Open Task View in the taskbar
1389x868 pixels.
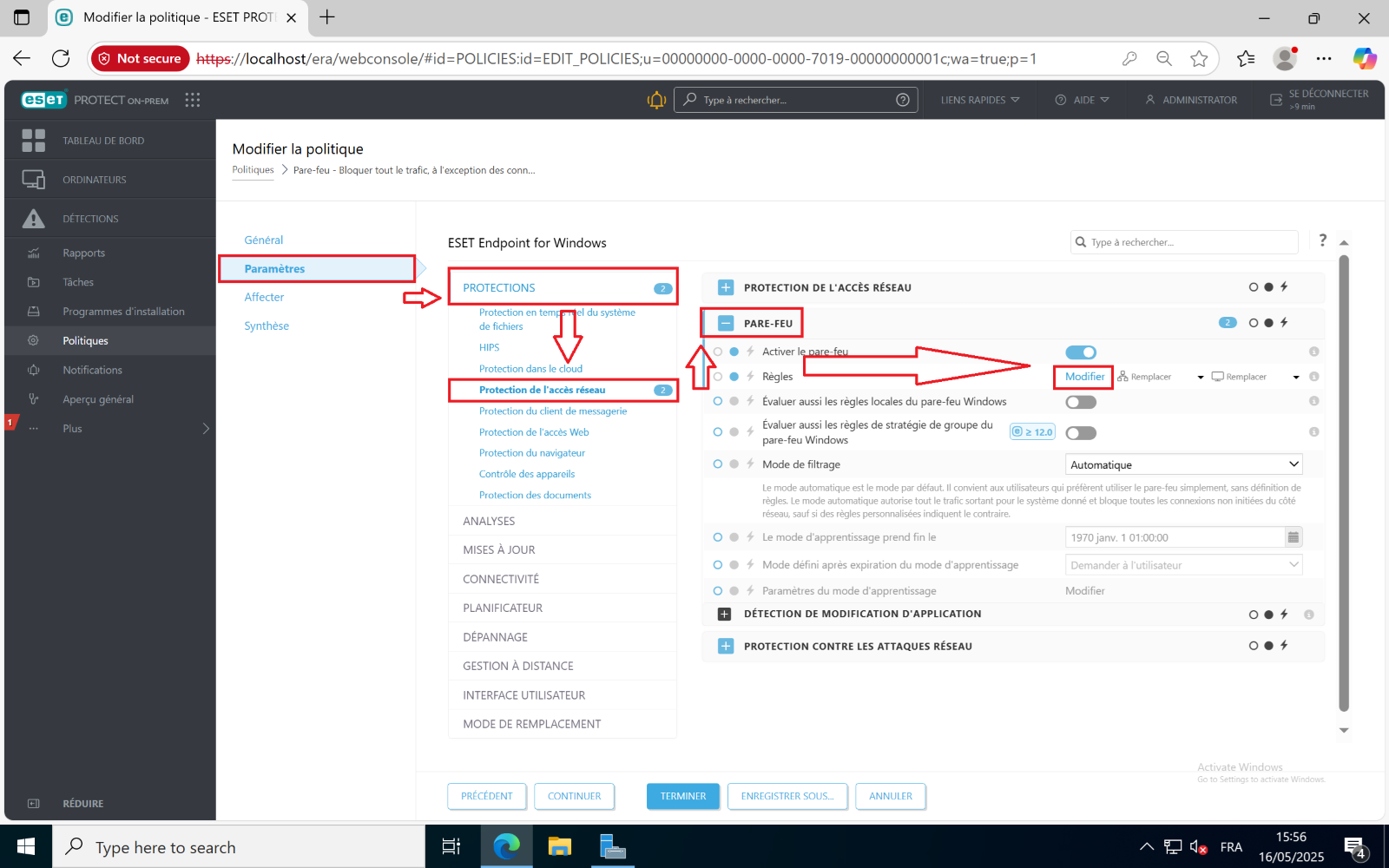(451, 846)
